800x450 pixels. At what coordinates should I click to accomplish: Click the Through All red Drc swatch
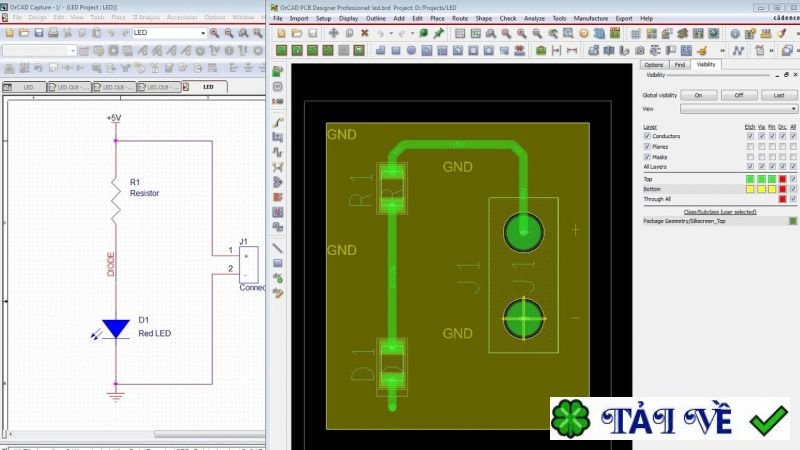click(782, 199)
